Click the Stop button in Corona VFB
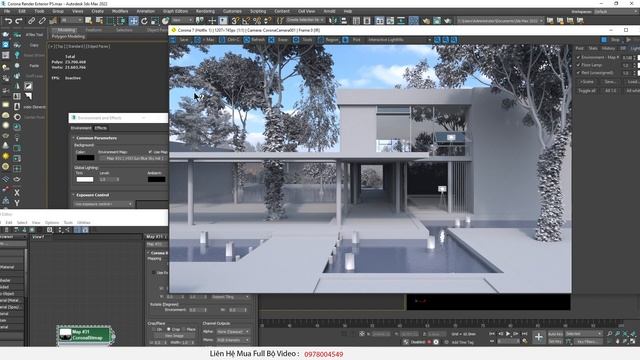 [x=611, y=40]
